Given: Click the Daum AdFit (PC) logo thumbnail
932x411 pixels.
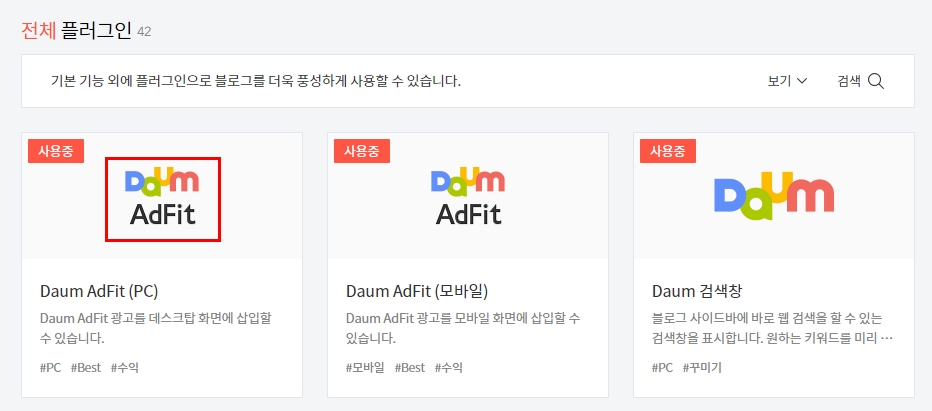Looking at the screenshot, I should coord(162,197).
